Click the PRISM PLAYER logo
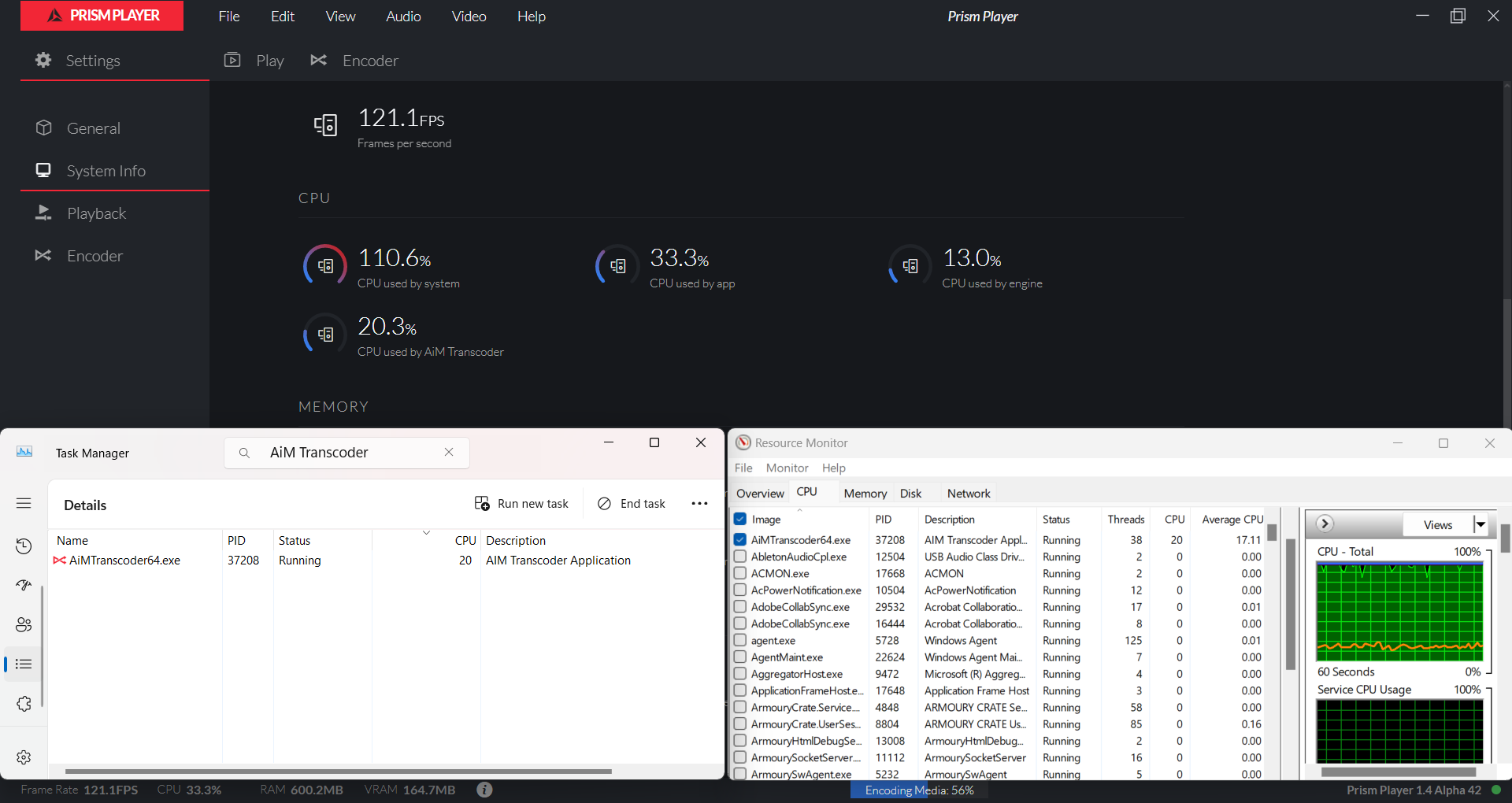1512x803 pixels. pos(102,16)
